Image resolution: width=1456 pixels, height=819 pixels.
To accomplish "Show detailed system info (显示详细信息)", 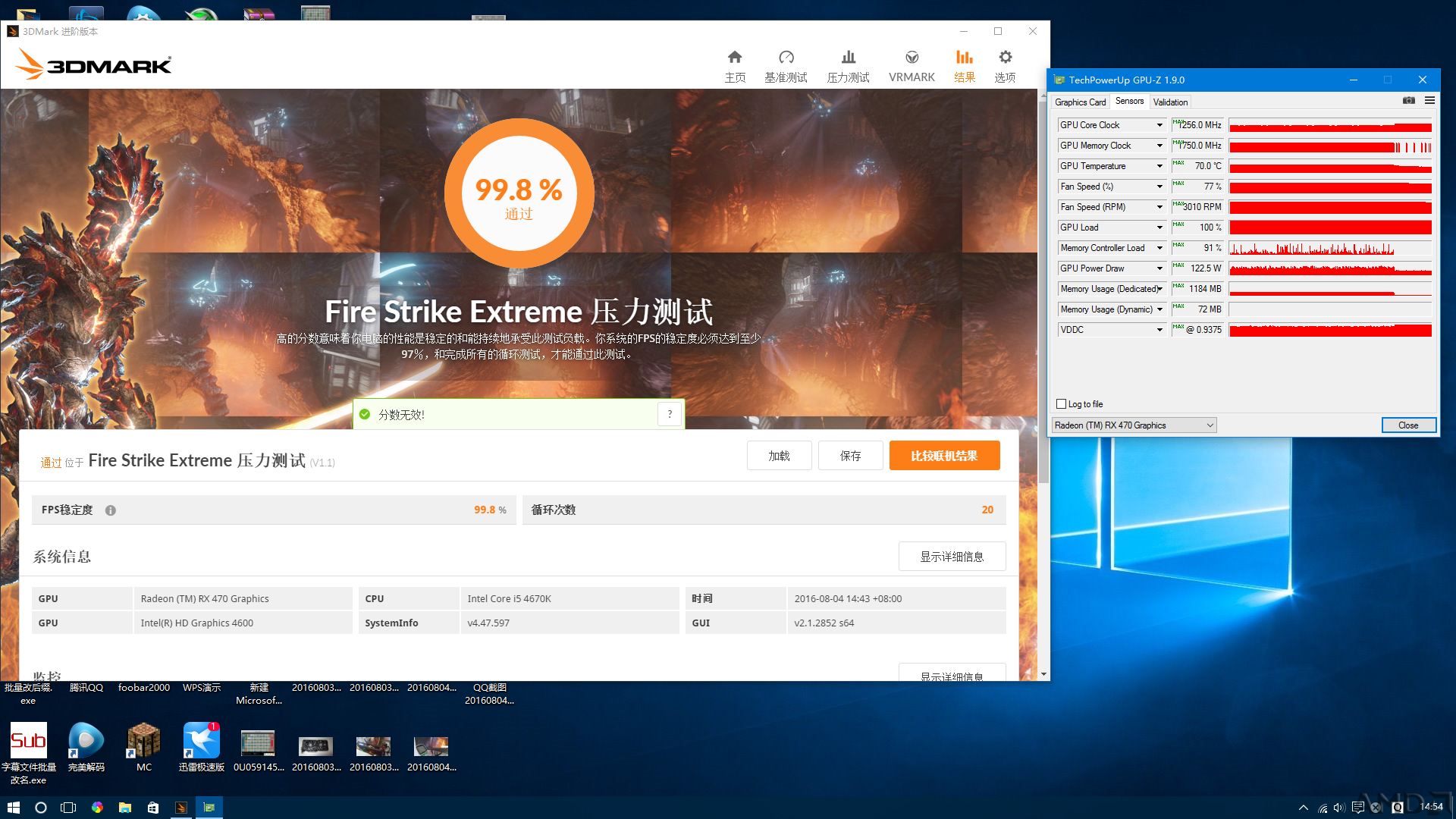I will (x=952, y=557).
